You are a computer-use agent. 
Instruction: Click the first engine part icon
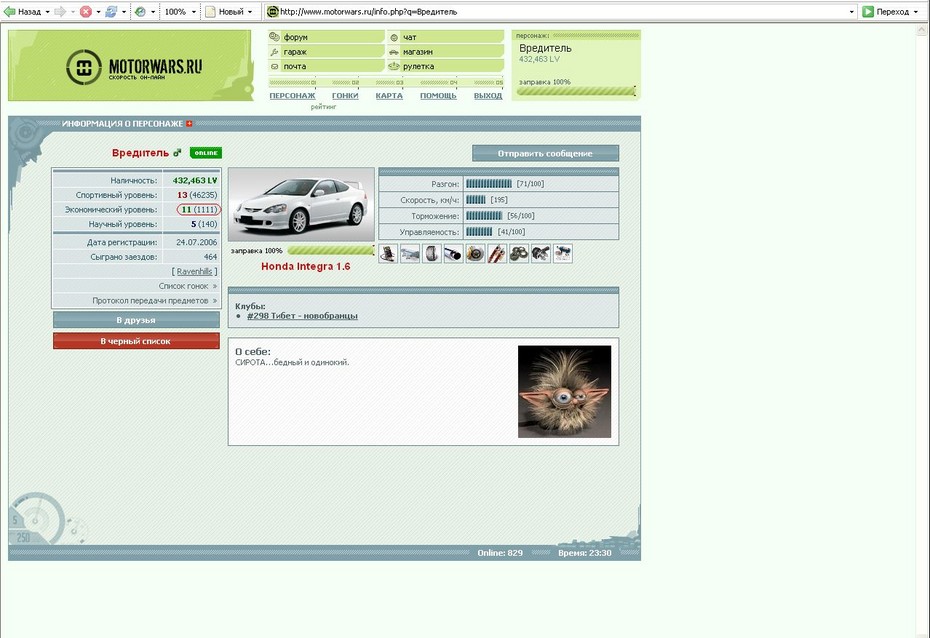388,254
